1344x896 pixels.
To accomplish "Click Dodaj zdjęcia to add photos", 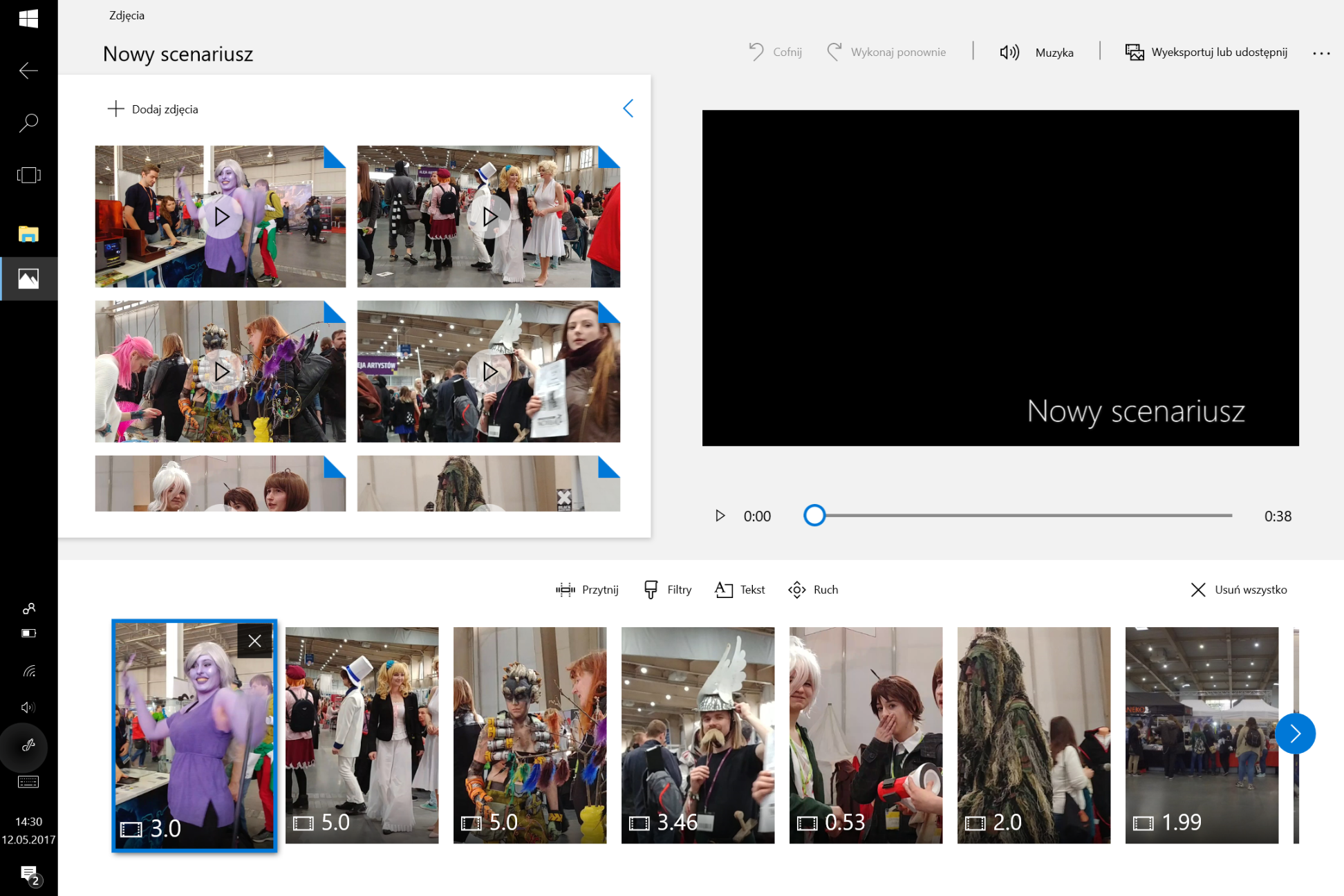I will [153, 109].
